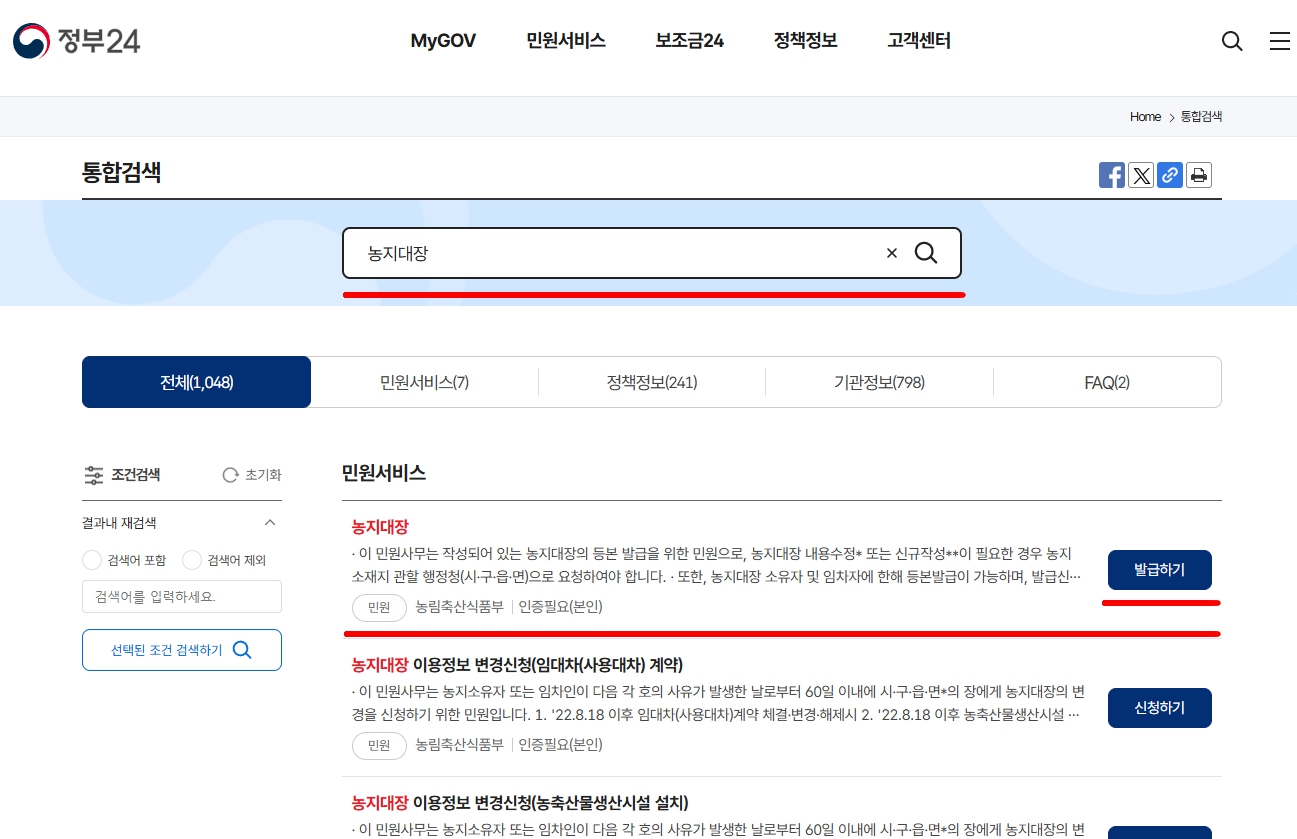The width and height of the screenshot is (1297, 839).
Task: Open the 정부24 home logo
Action: [x=77, y=41]
